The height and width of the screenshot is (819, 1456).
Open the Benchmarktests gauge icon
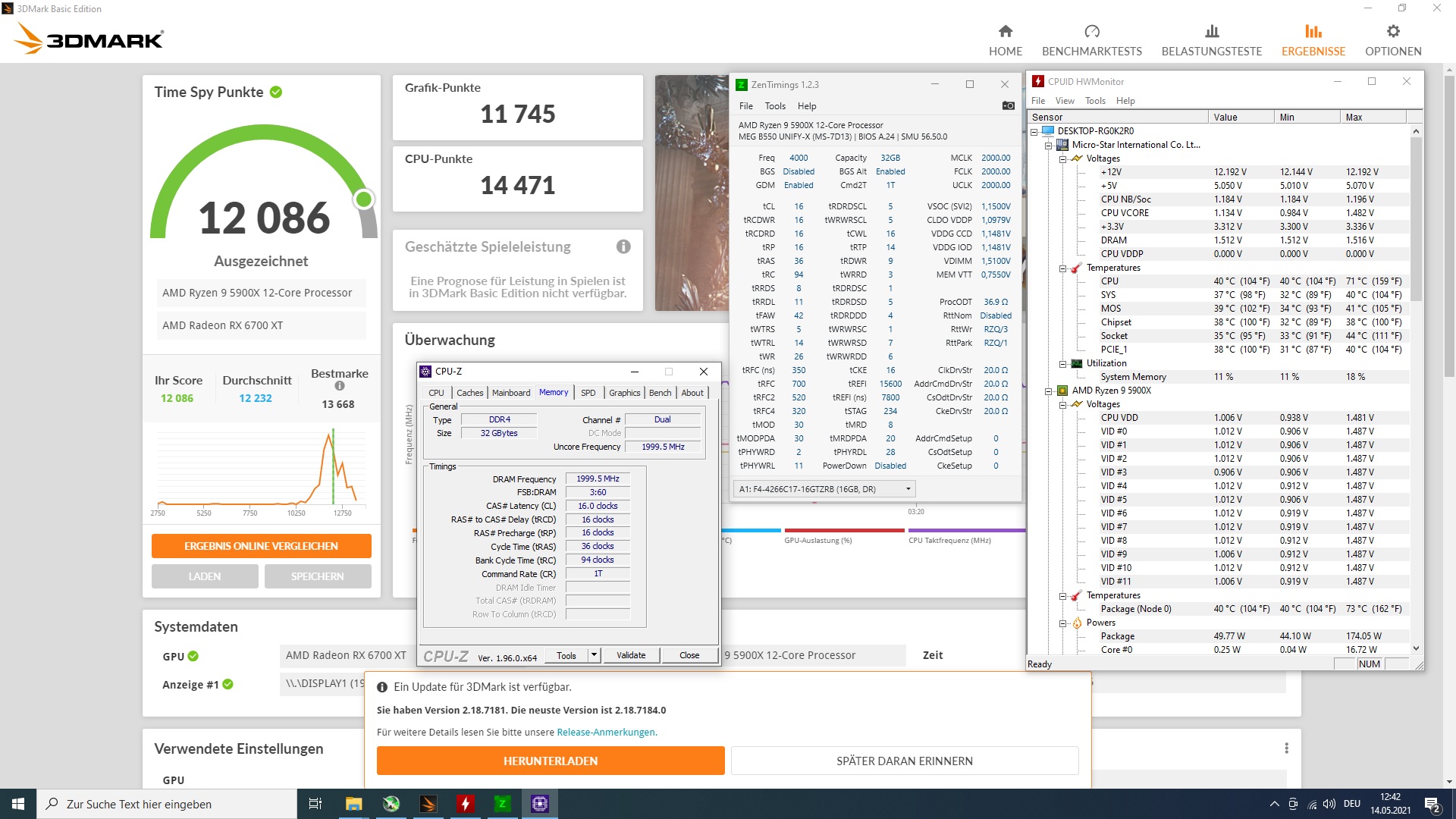pyautogui.click(x=1091, y=31)
